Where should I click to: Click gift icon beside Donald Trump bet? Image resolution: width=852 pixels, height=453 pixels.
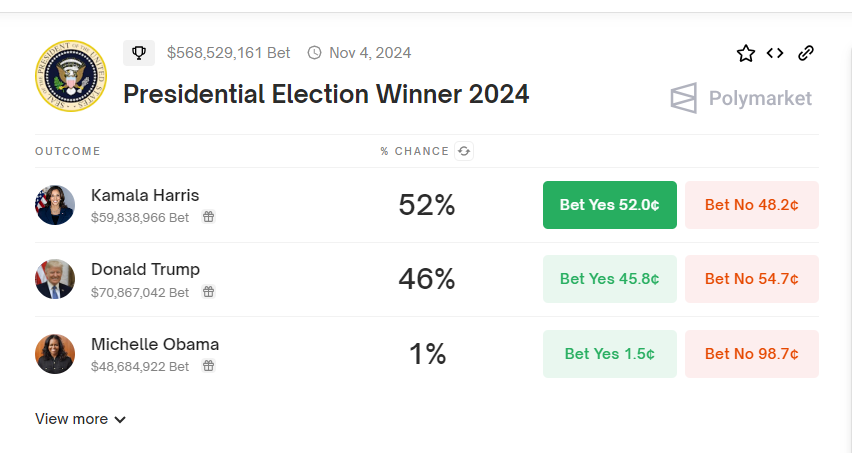coord(208,292)
